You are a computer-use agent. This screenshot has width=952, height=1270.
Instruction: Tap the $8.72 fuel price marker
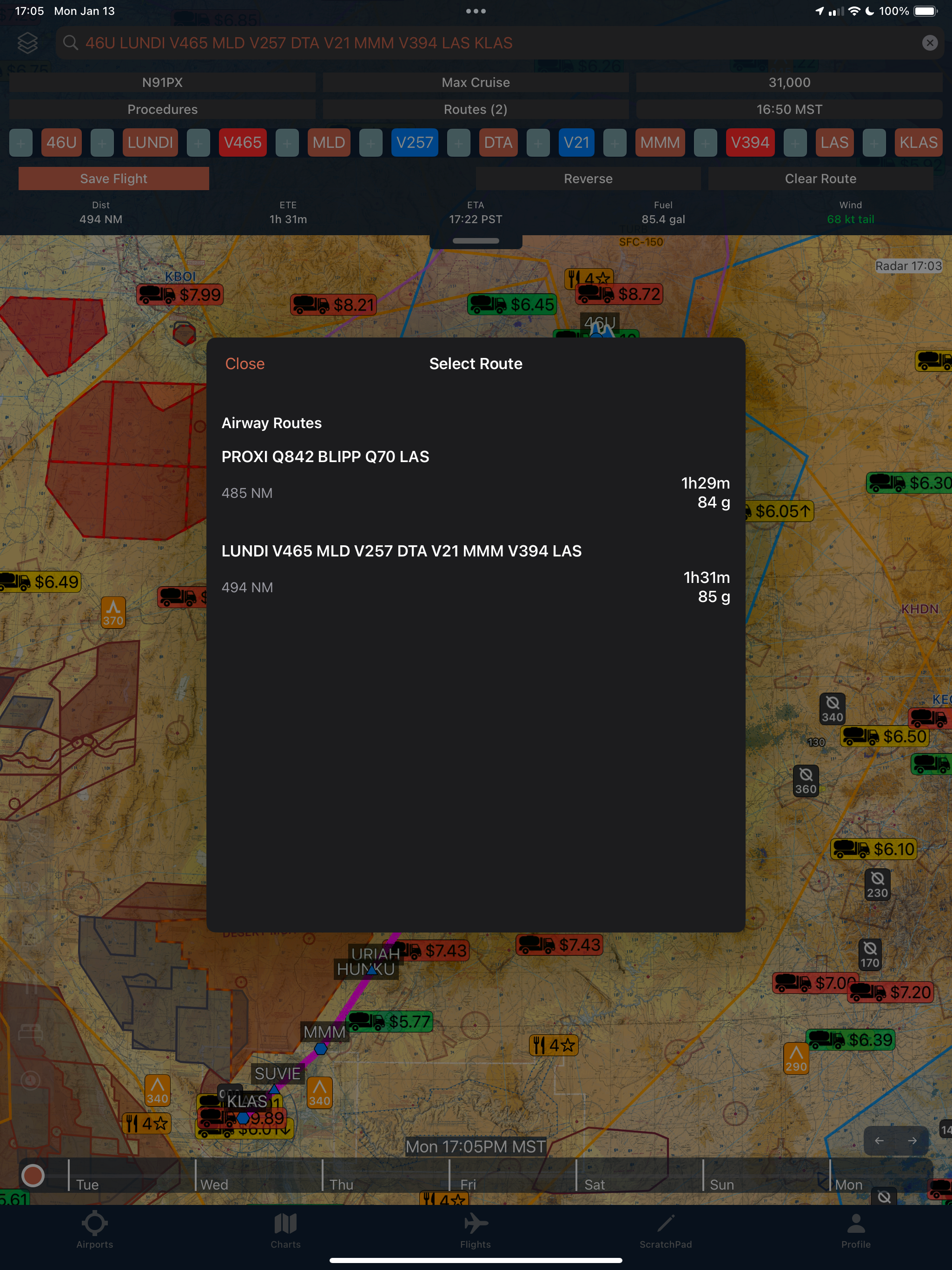click(x=620, y=294)
